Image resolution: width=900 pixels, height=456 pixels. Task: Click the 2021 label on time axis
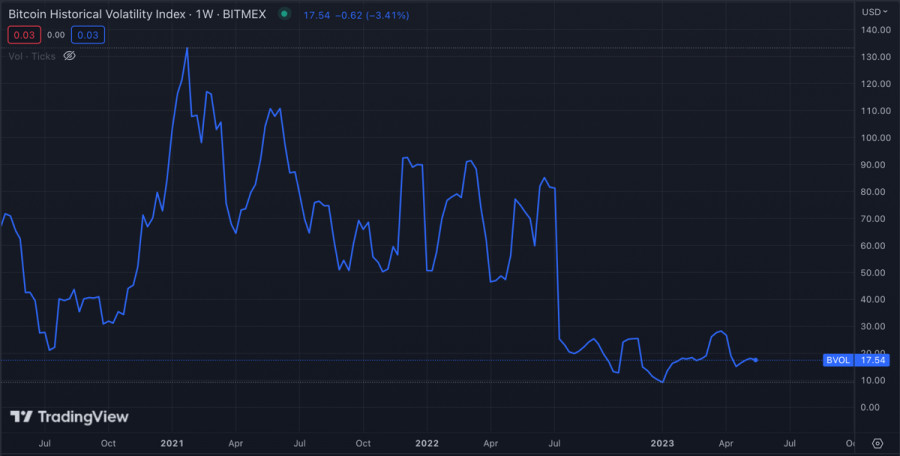[172, 442]
